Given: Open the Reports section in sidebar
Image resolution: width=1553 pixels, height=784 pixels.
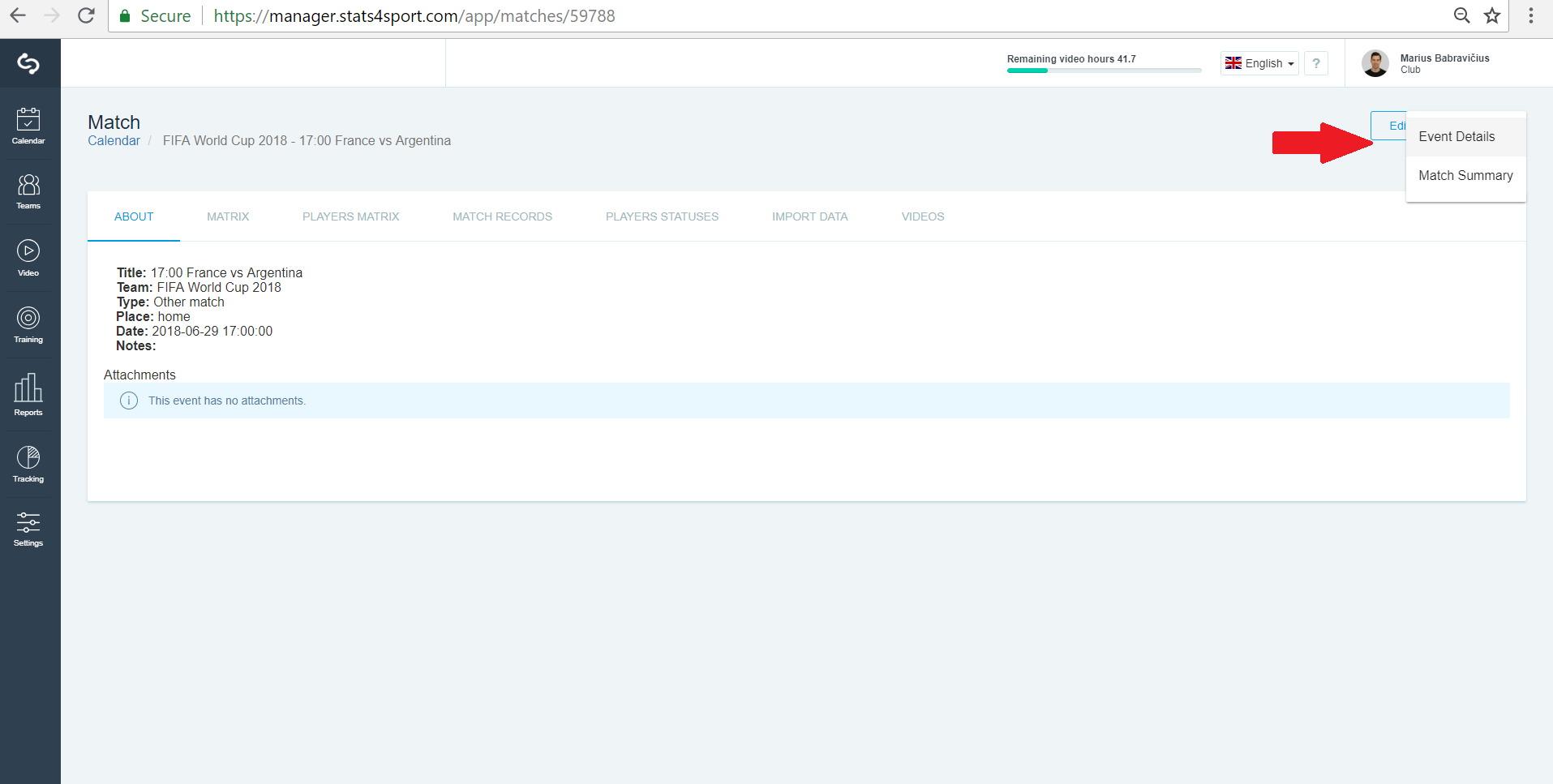Looking at the screenshot, I should point(28,395).
